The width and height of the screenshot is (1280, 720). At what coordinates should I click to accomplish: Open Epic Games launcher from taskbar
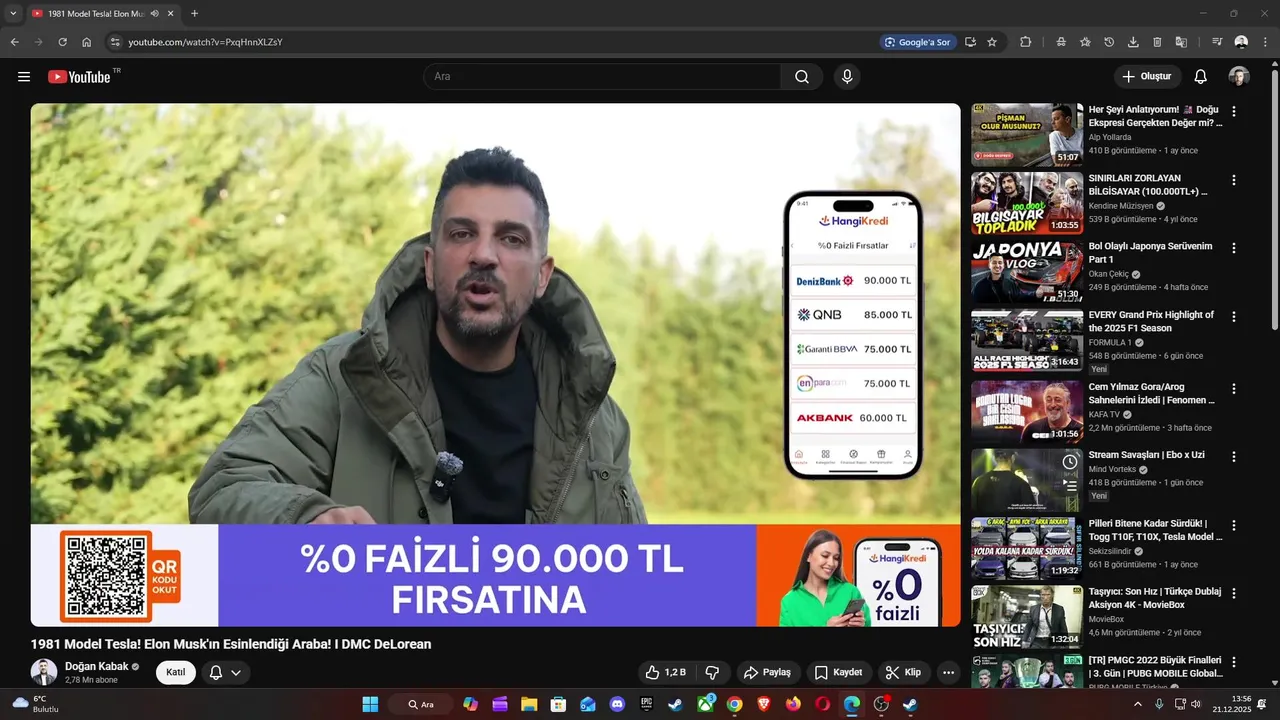[647, 704]
